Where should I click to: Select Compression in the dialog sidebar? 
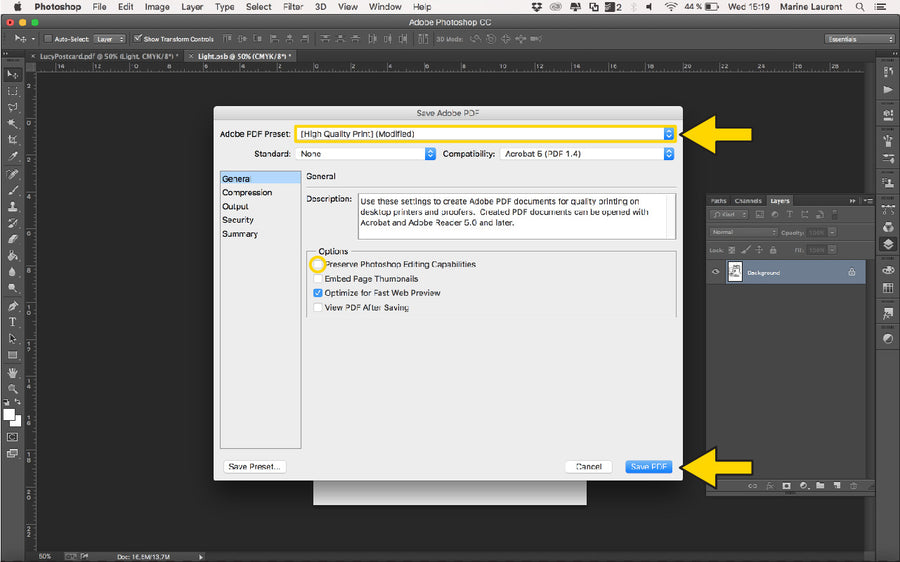(x=247, y=192)
